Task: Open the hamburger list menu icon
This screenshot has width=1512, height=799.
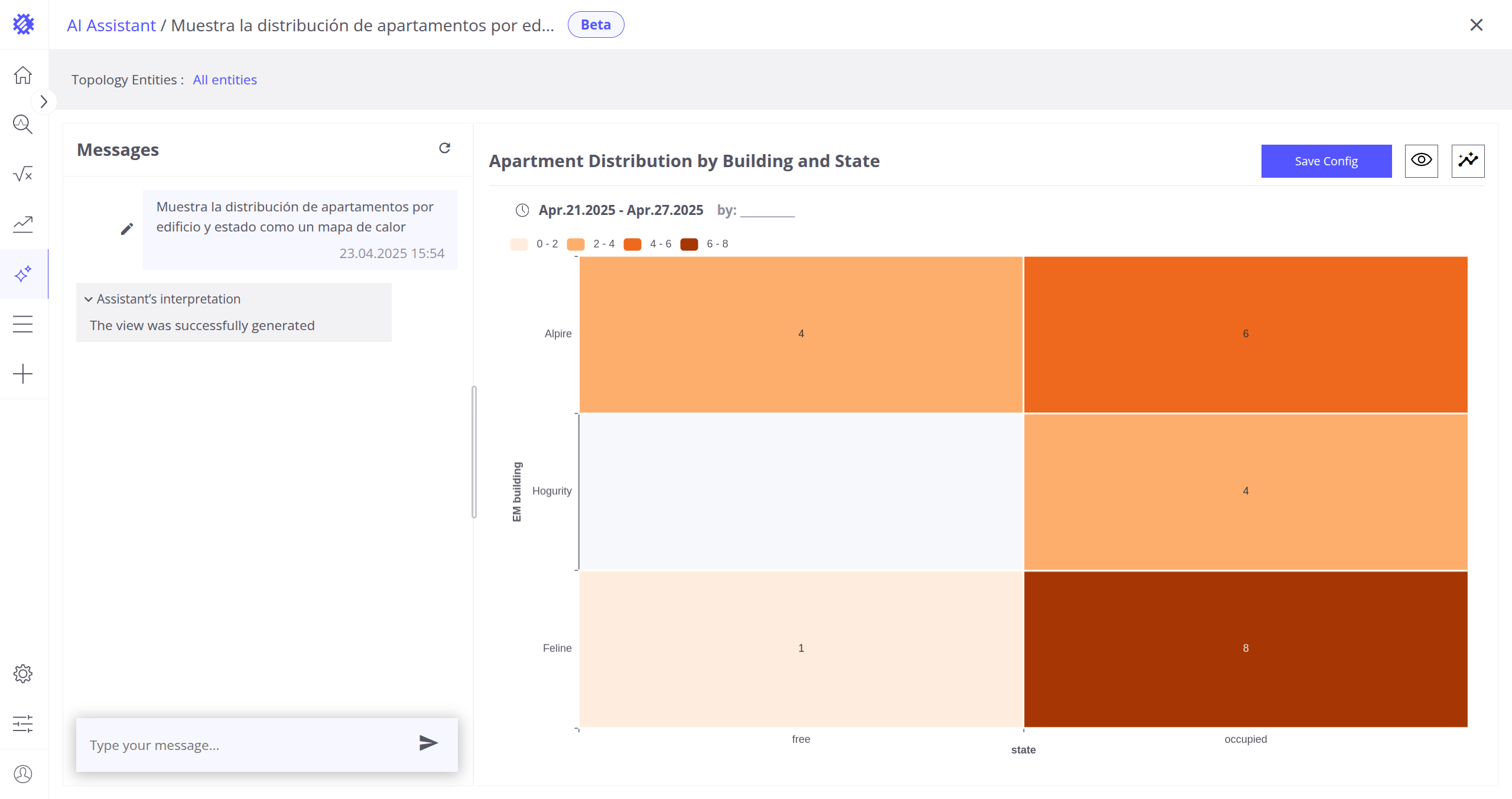Action: coord(23,324)
